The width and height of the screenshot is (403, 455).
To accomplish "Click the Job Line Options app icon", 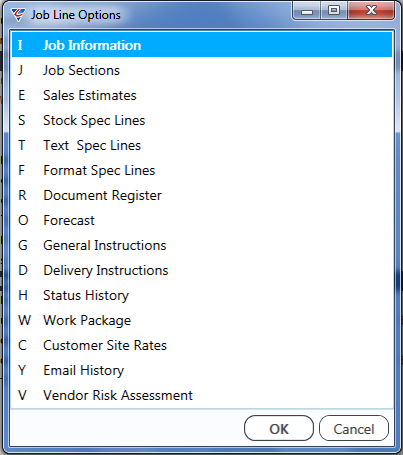I will (18, 15).
